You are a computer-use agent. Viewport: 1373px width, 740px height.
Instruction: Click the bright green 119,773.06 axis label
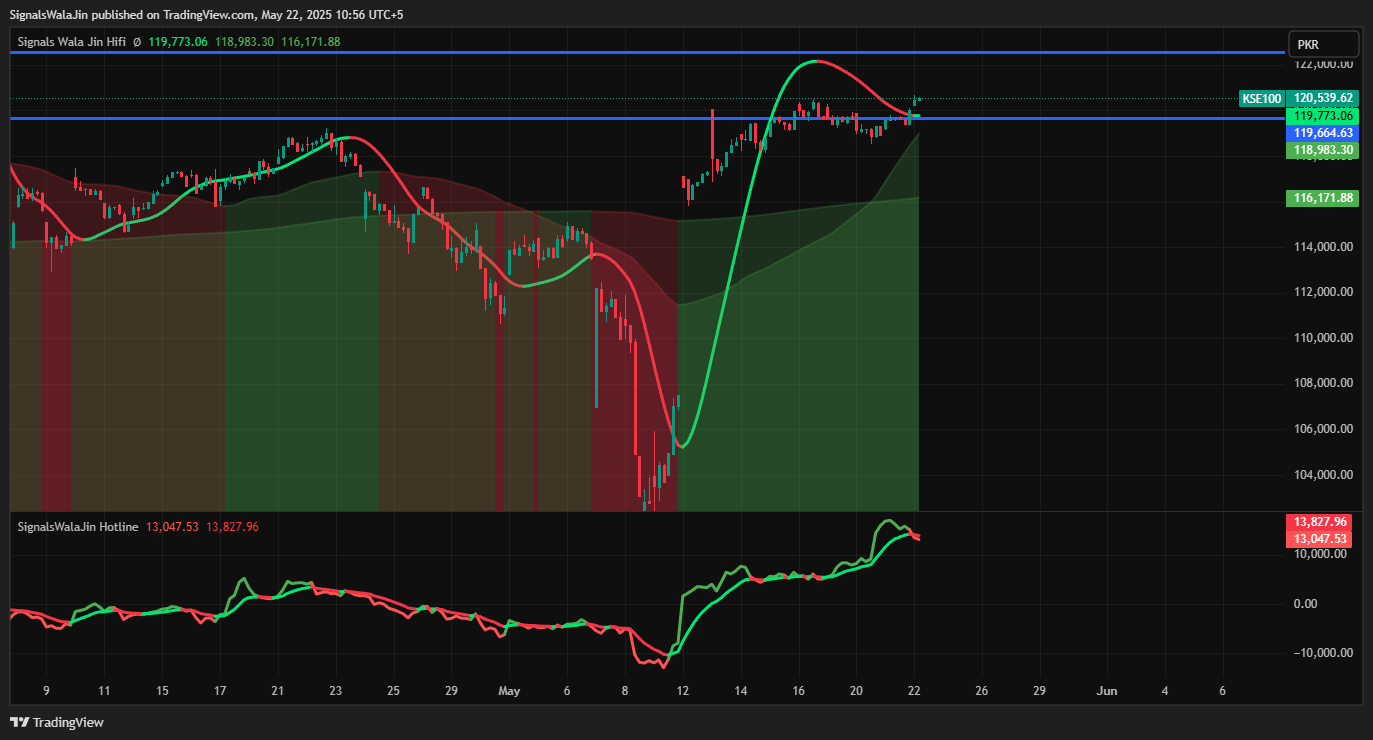coord(1322,116)
